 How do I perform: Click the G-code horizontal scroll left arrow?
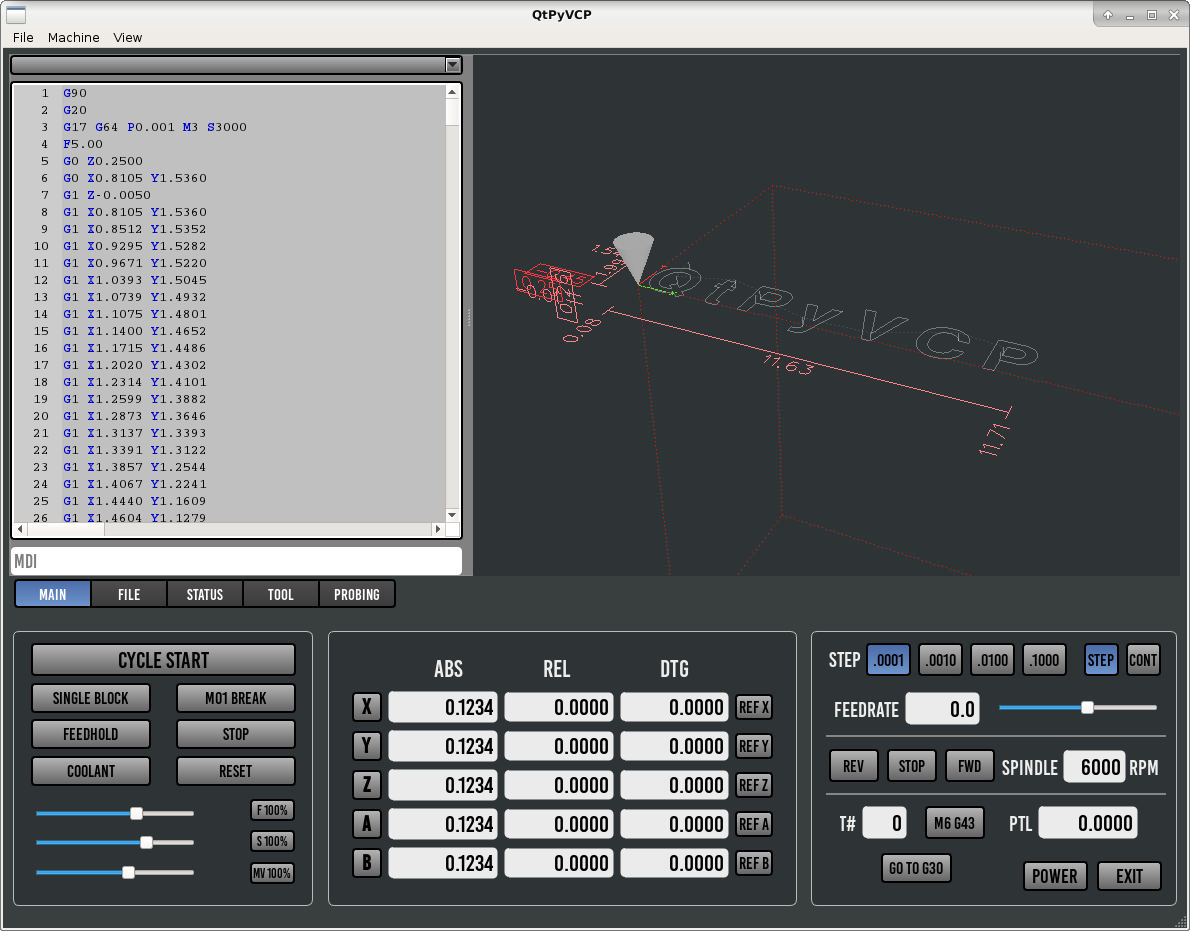(20, 529)
